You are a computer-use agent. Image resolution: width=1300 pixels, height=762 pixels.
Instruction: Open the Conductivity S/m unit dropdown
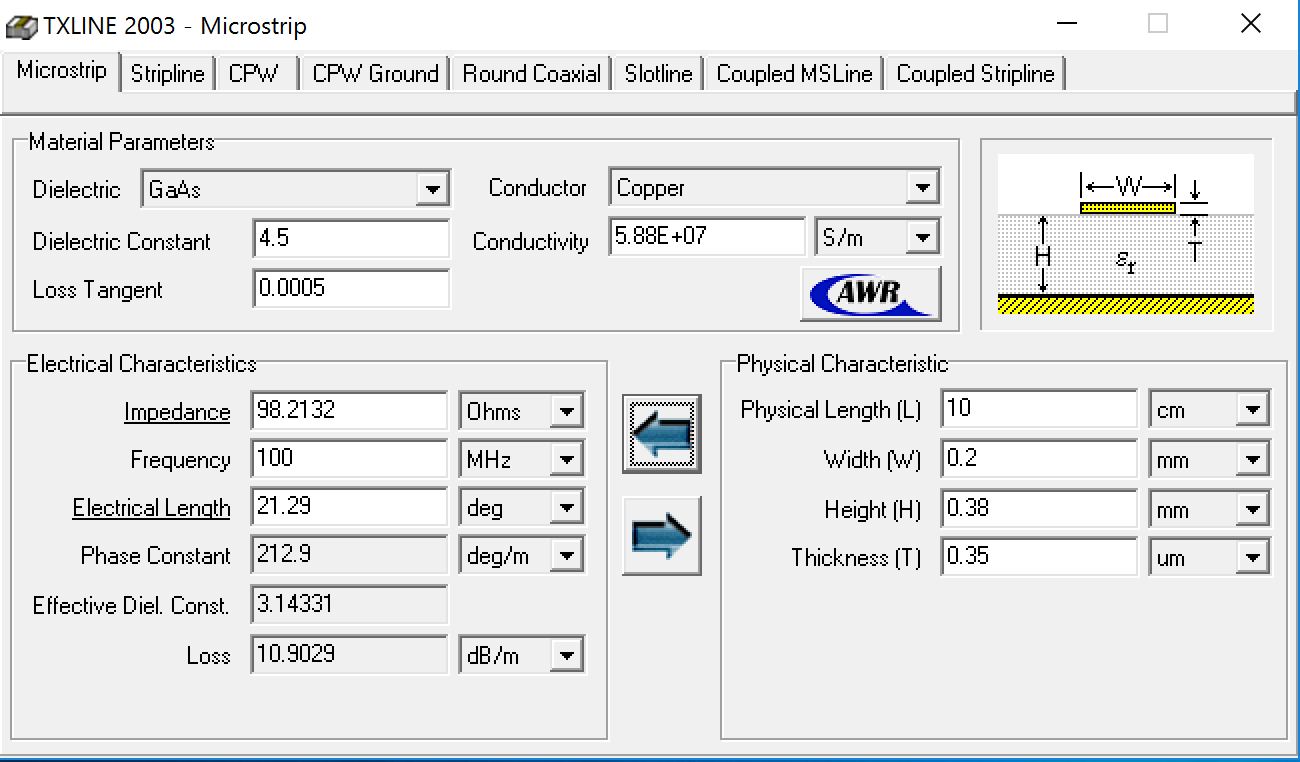pos(922,238)
